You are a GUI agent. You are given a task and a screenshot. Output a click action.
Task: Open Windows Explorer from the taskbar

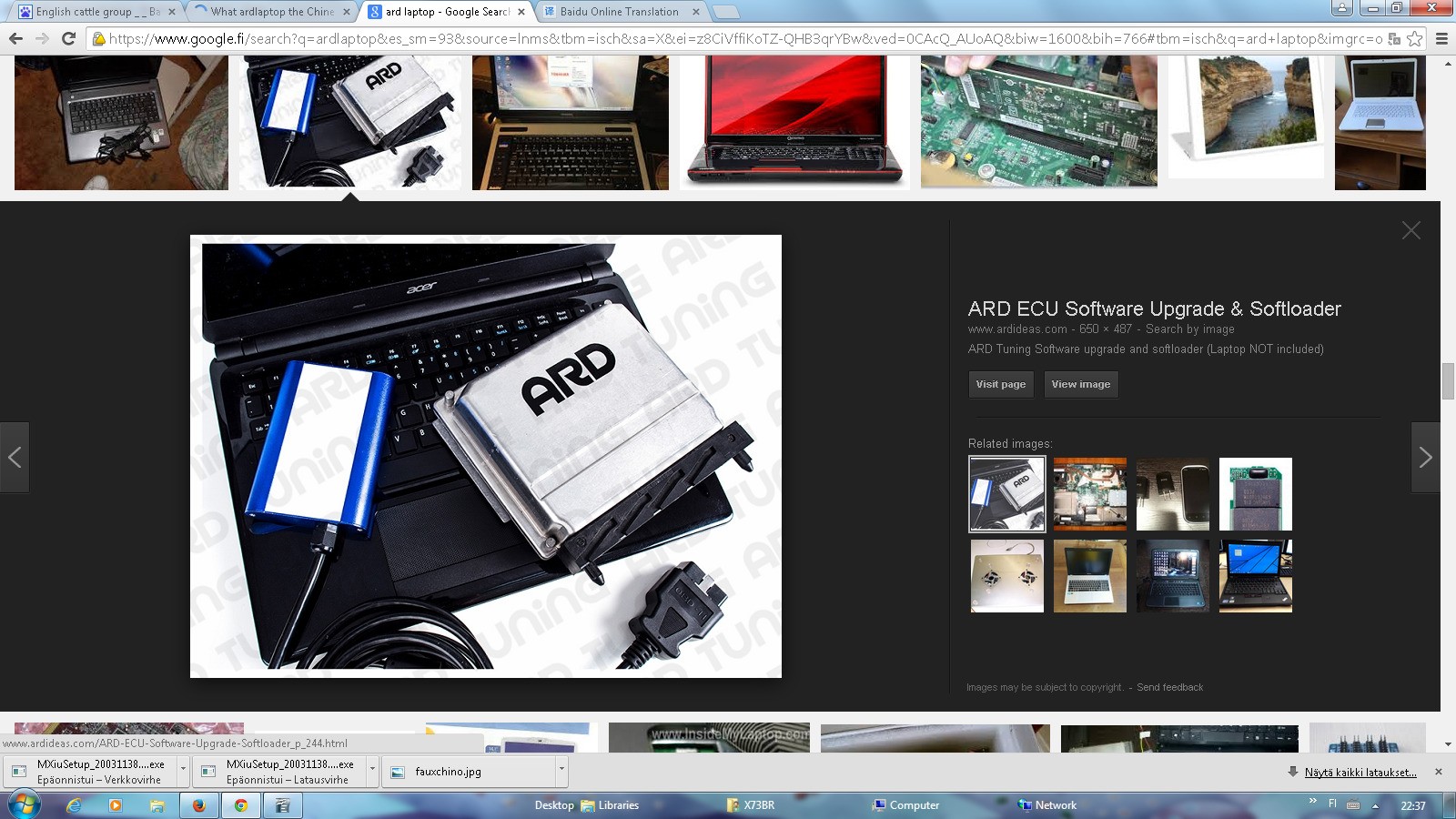(157, 805)
